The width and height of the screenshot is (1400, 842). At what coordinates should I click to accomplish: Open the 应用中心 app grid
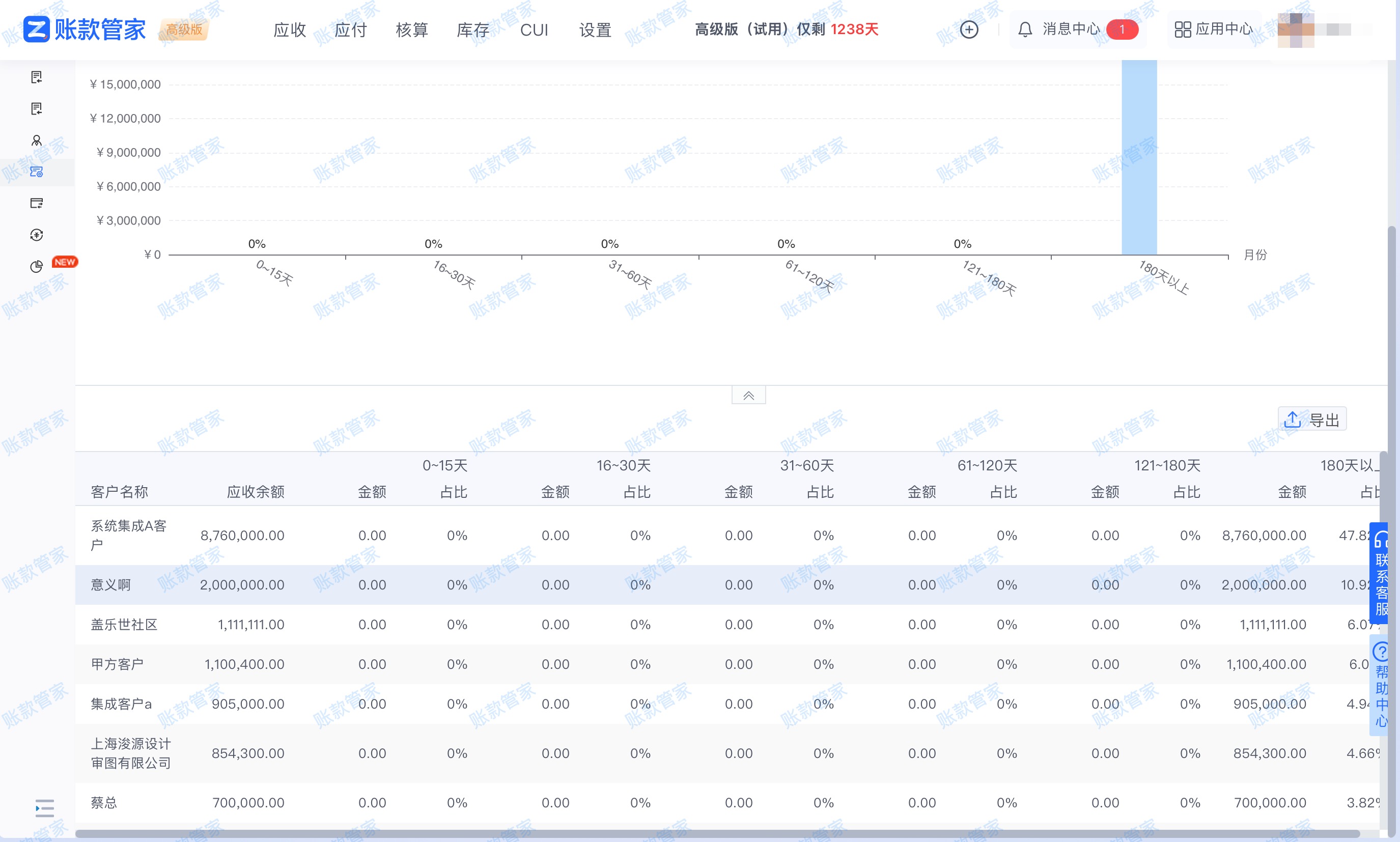1213,30
